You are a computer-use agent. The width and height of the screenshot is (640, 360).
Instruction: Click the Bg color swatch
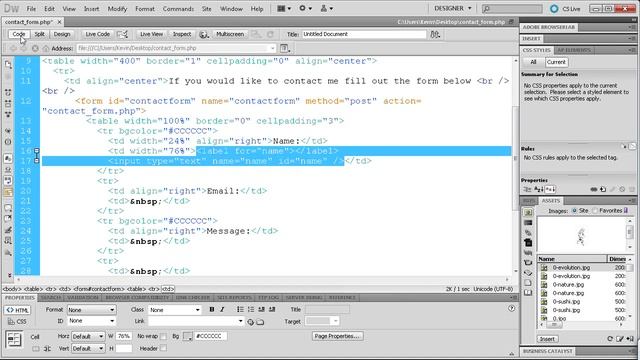point(187,337)
